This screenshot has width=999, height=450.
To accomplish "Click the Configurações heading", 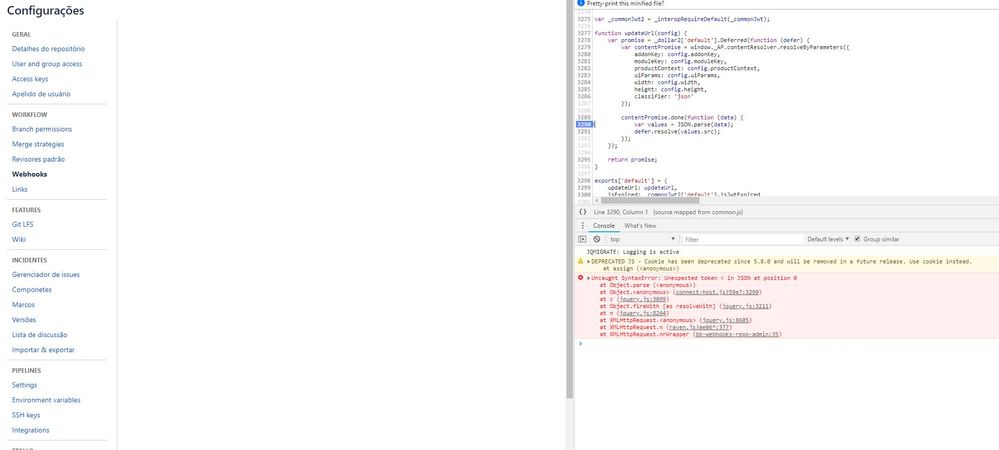I will 45,11.
